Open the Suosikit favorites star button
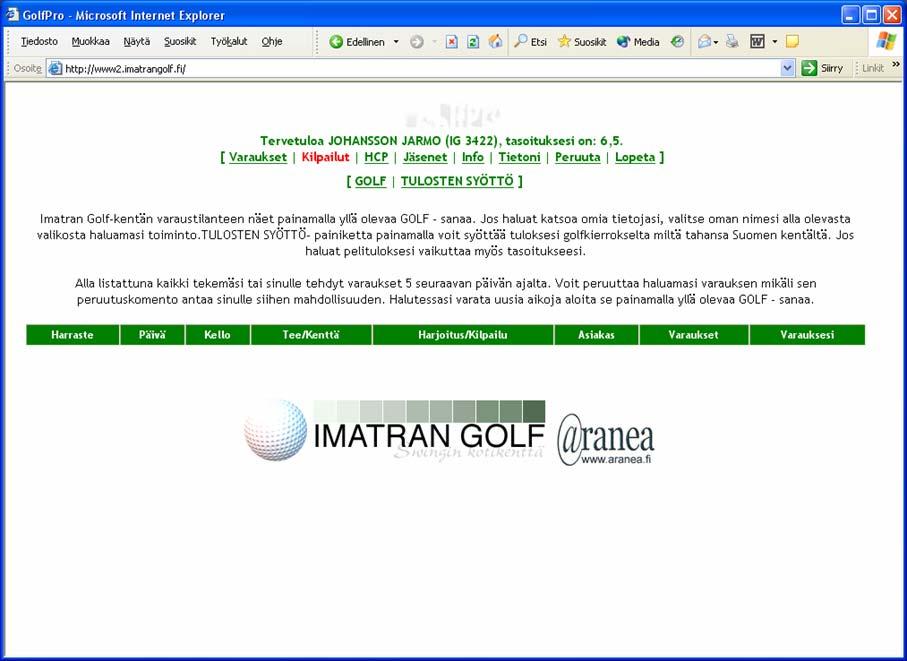 pos(582,42)
